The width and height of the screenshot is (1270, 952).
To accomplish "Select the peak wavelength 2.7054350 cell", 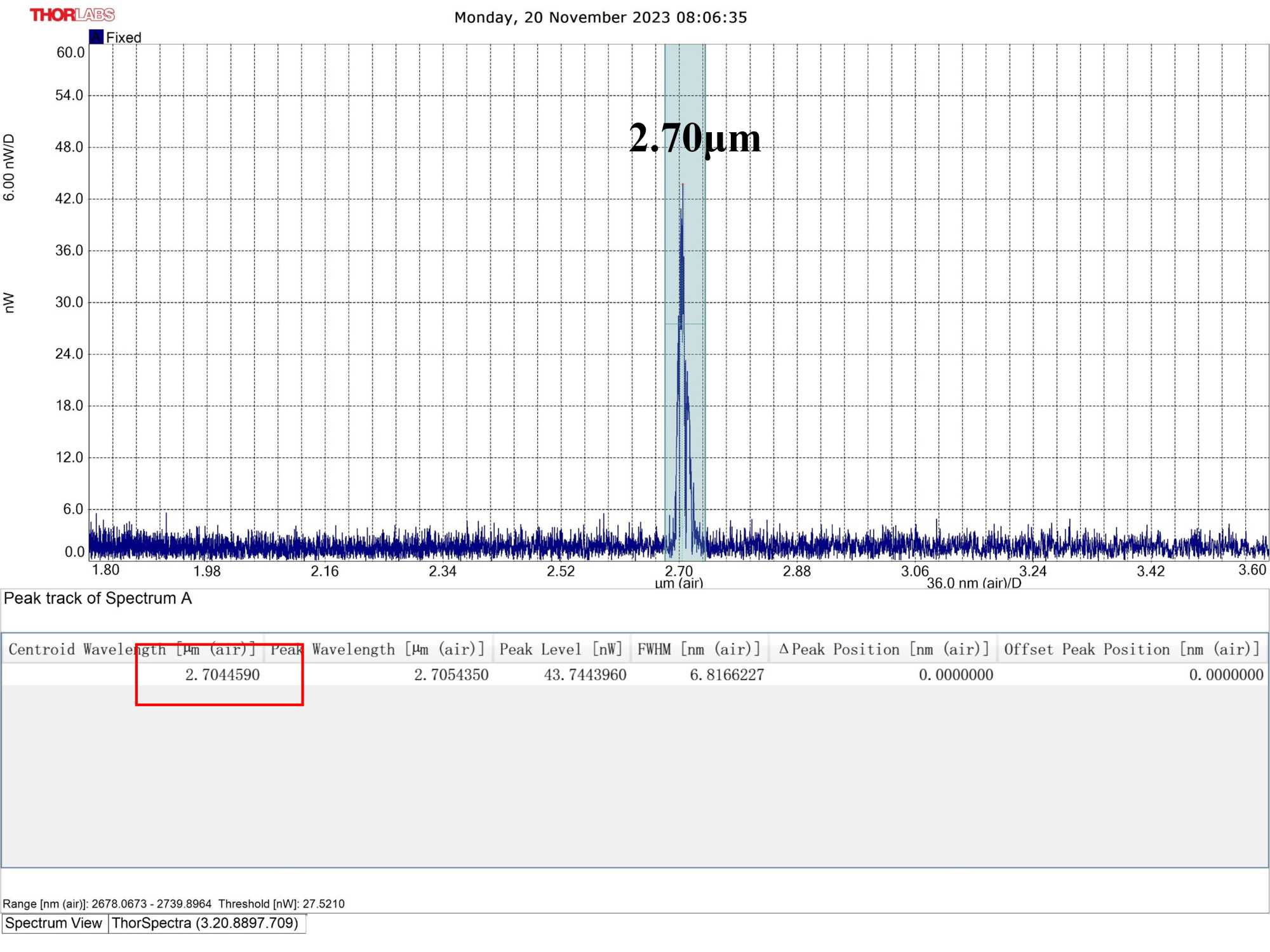I will coord(451,674).
